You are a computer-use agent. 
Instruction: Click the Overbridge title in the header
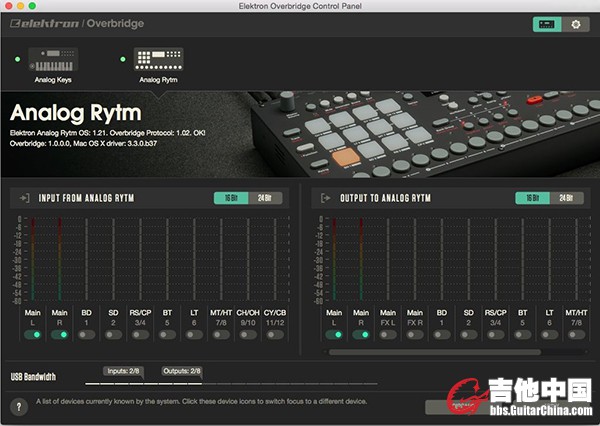[x=115, y=24]
